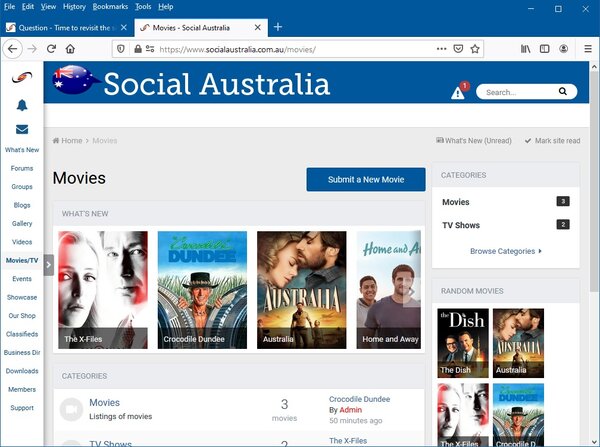600x447 pixels.
Task: Go to the browser home page icon
Action: [71, 48]
